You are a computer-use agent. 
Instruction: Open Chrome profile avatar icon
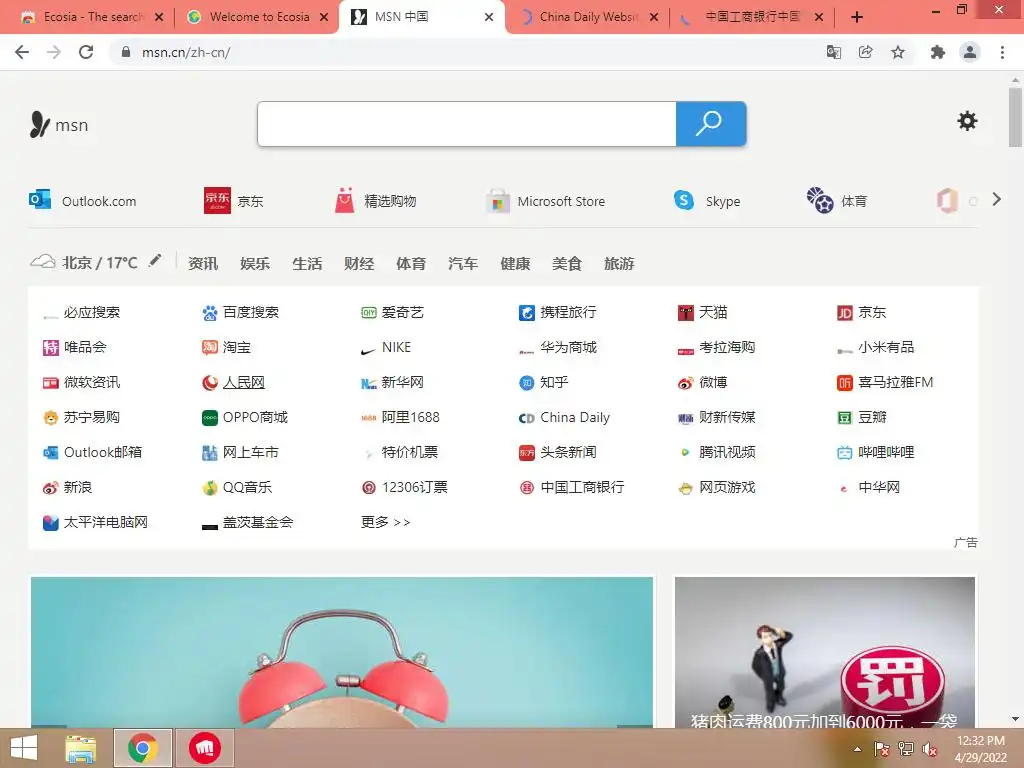click(x=970, y=52)
